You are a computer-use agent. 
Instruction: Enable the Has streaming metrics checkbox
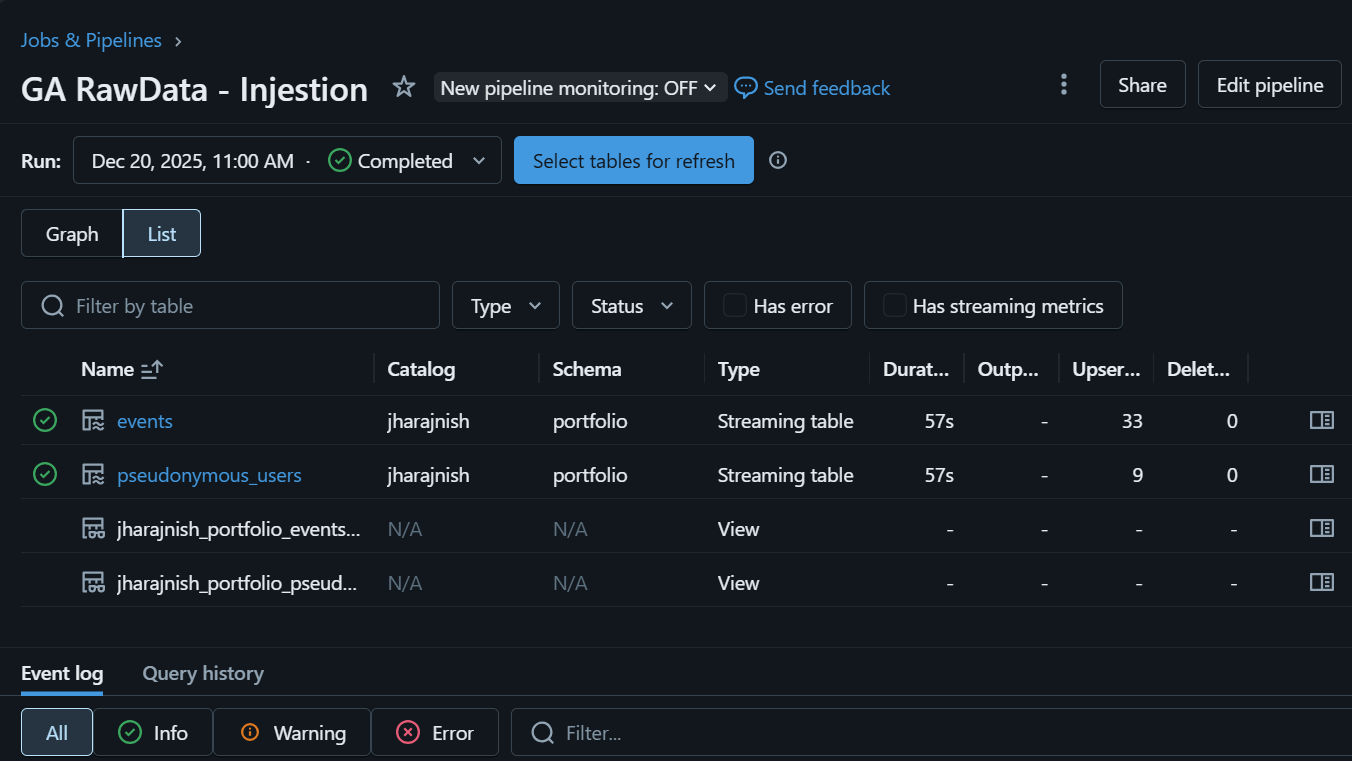coord(895,306)
